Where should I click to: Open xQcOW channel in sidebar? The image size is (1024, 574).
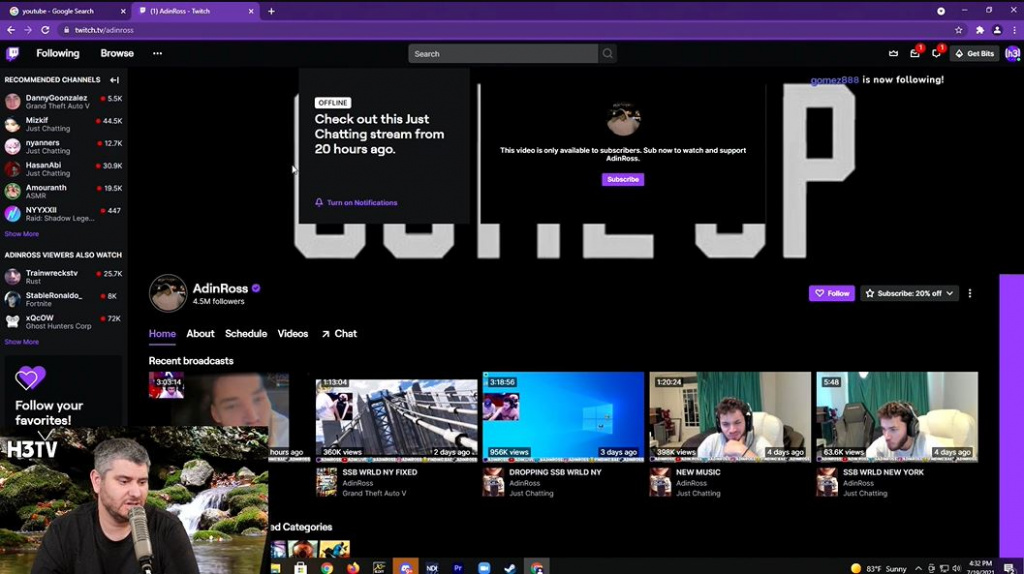63,321
